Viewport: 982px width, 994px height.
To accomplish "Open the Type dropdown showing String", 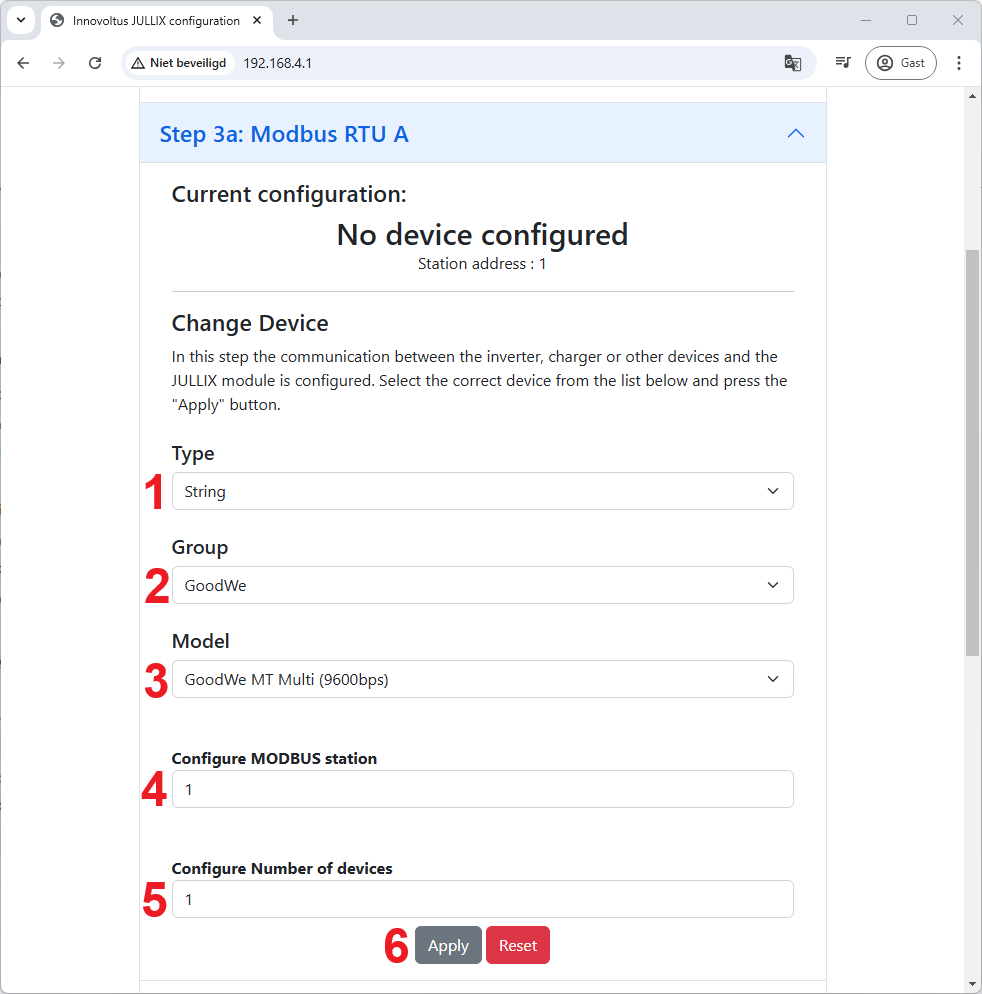I will point(482,491).
